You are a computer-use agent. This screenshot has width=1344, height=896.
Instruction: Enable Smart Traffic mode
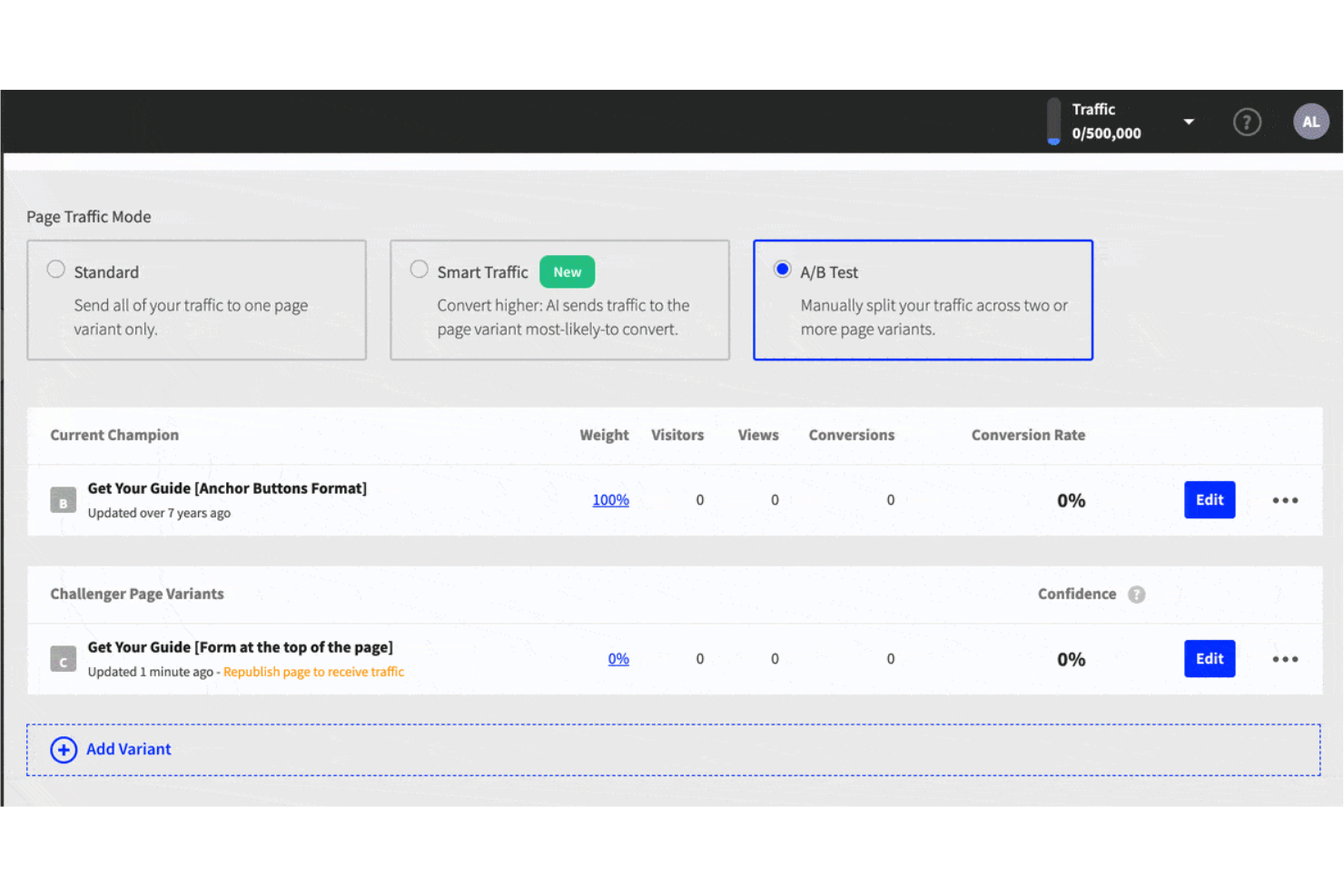pyautogui.click(x=419, y=269)
